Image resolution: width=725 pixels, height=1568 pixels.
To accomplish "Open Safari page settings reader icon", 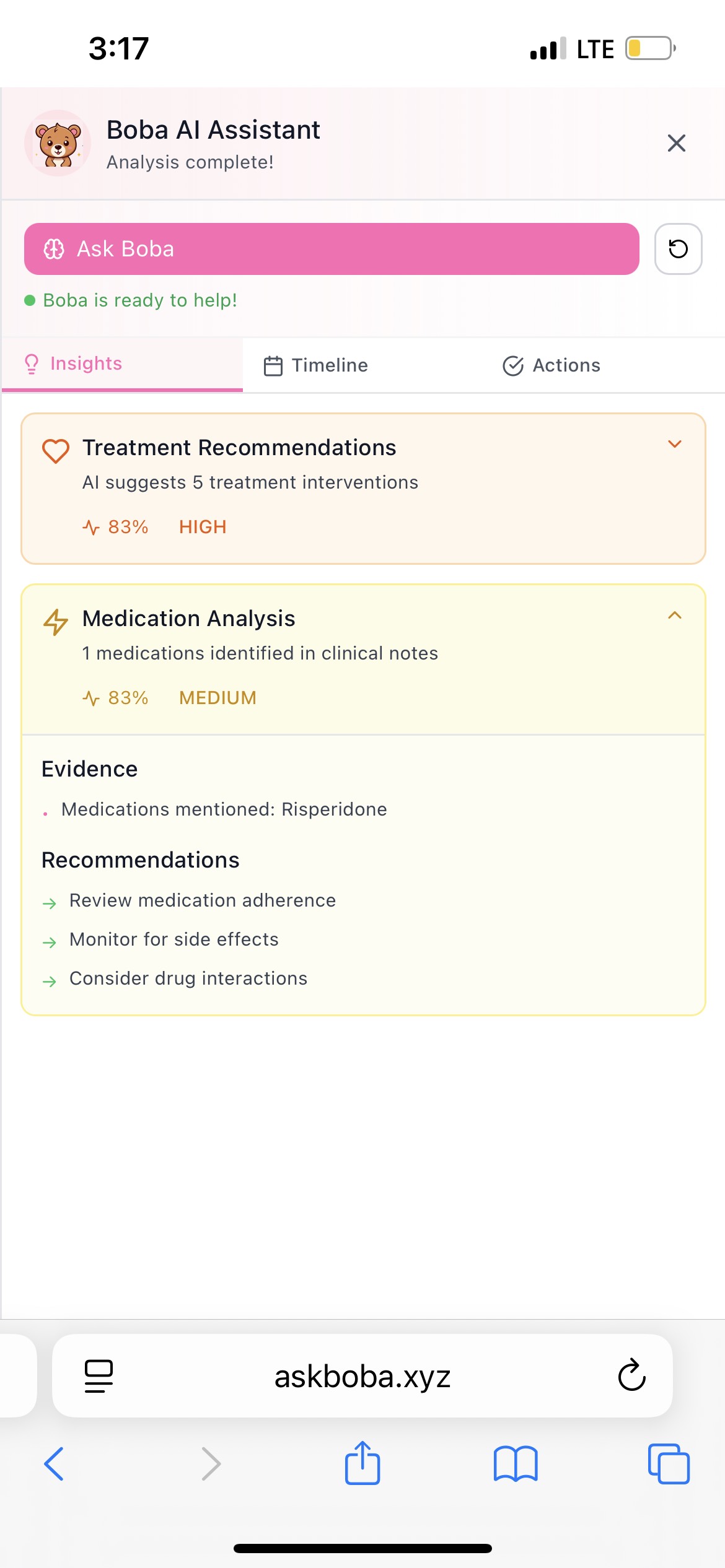I will [99, 1376].
